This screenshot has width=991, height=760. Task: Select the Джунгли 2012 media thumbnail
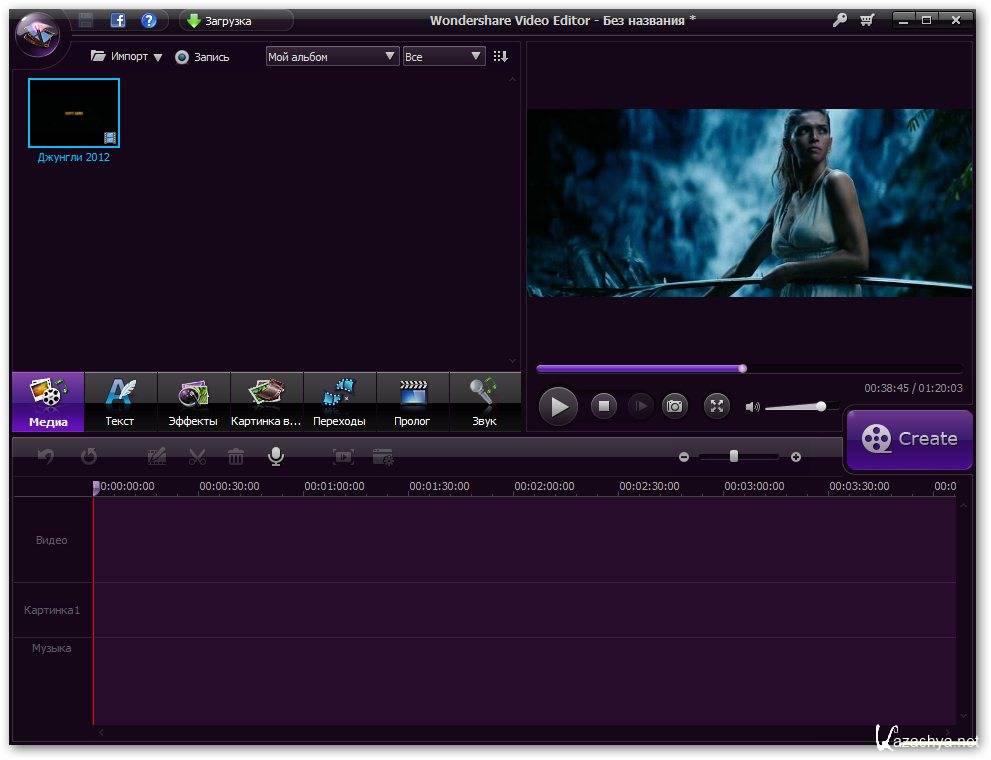point(74,113)
